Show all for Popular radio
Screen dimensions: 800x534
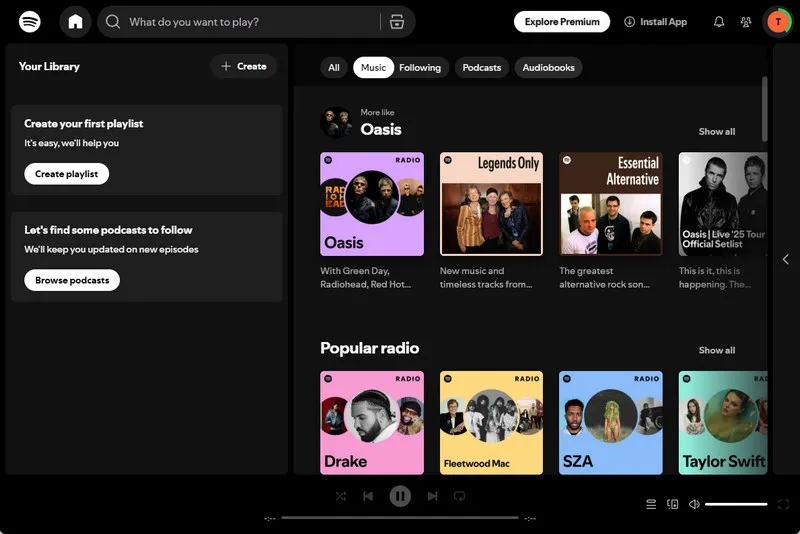point(717,350)
